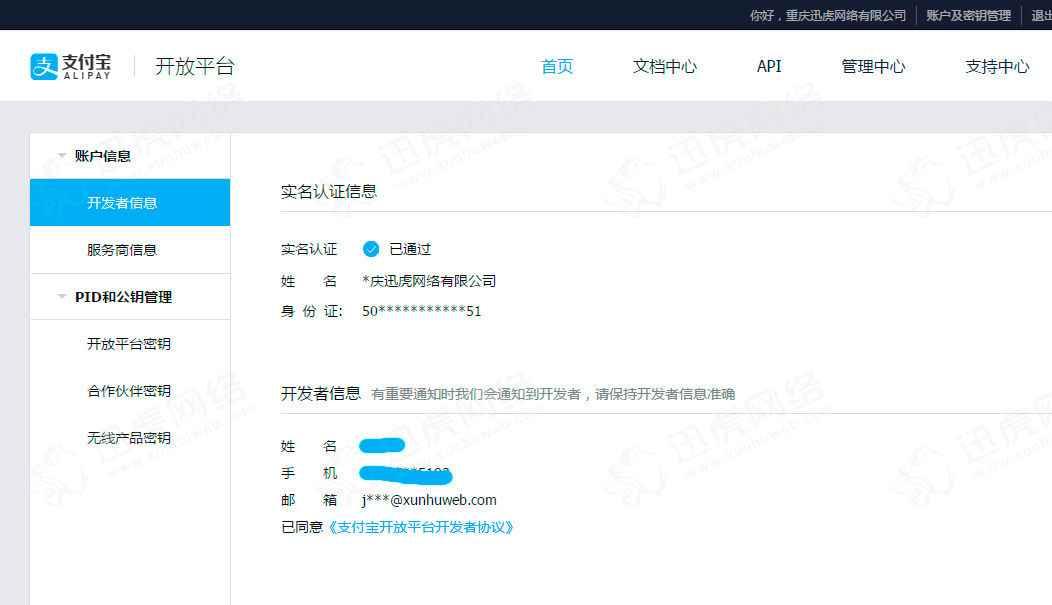Open 管理中心 in the top navigation
The image size is (1052, 605).
coord(873,67)
